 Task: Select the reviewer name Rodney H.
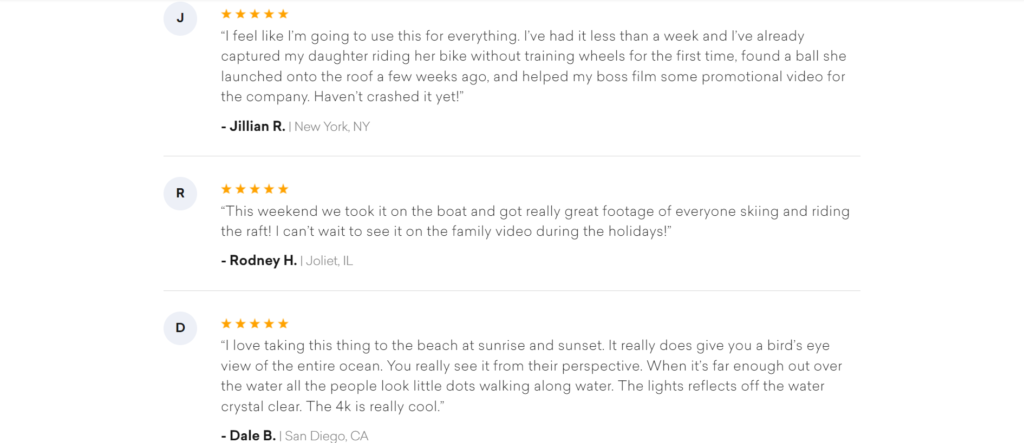(258, 261)
